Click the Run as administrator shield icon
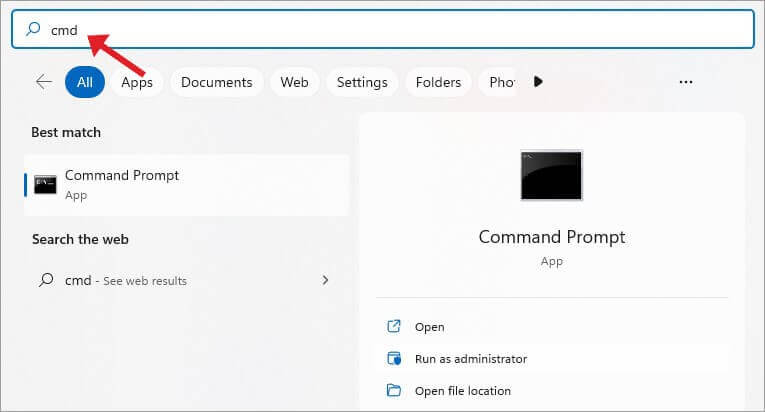Image resolution: width=765 pixels, height=412 pixels. (394, 358)
